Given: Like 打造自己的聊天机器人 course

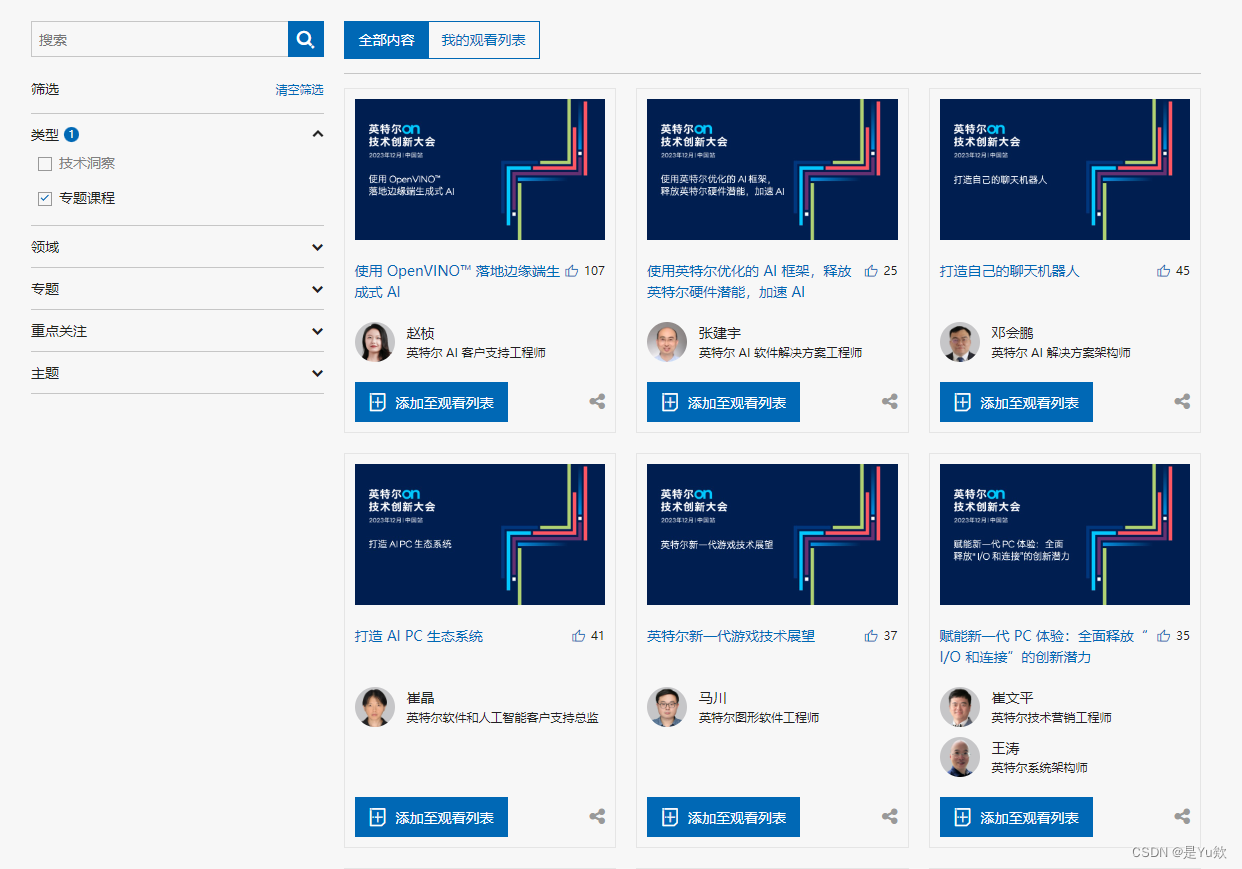Looking at the screenshot, I should coord(1164,271).
